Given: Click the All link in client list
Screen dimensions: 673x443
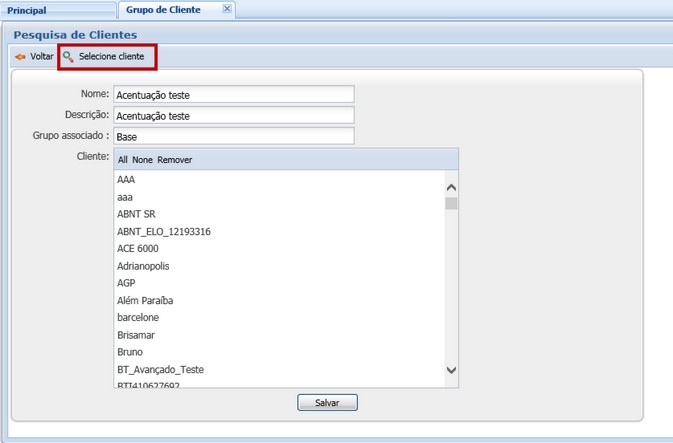Looking at the screenshot, I should pos(123,160).
